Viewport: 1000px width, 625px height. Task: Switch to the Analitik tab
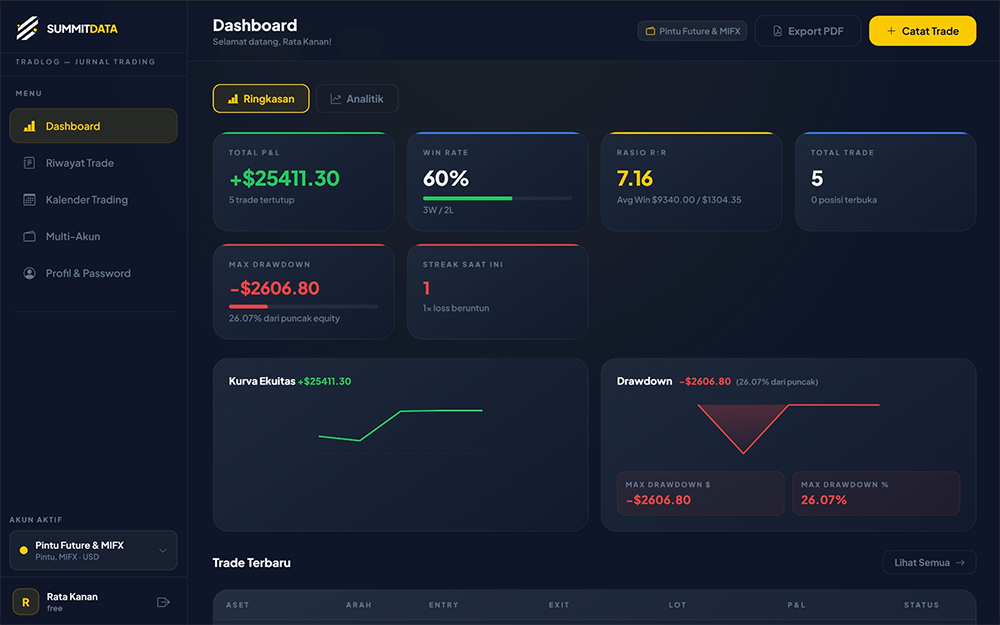(x=357, y=98)
